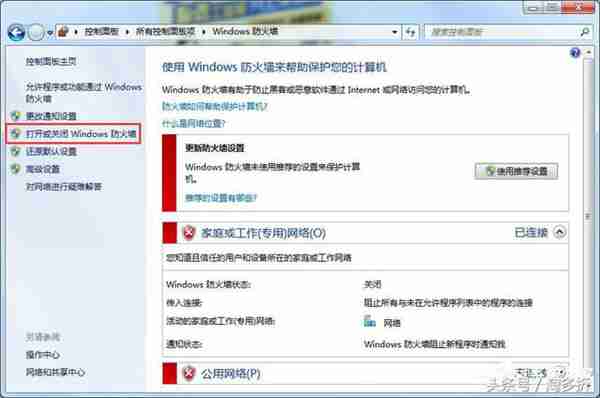Viewport: 600px width, 398px height.
Task: Click 更新防火墙设置 heading text
Action: coord(215,148)
